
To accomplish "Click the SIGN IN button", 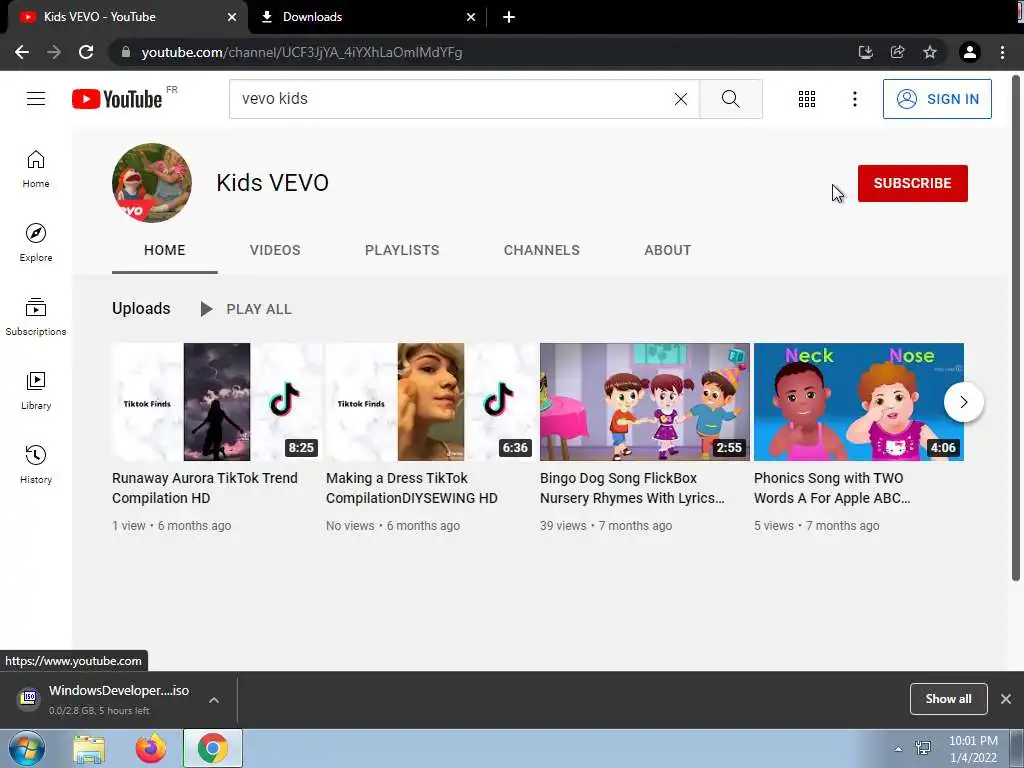I will click(936, 99).
